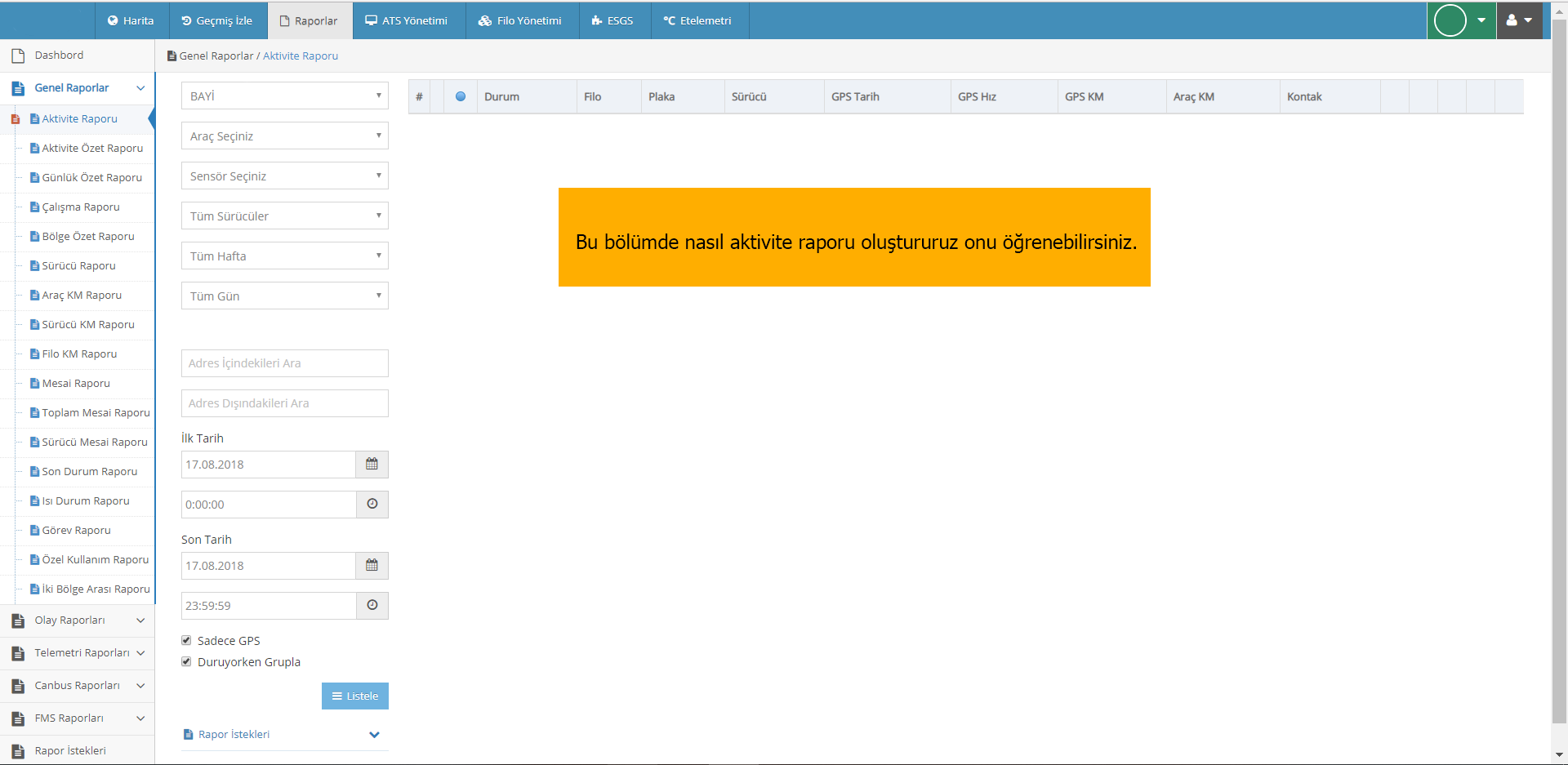
Task: Collapse the Genel Raporlar section chevron
Action: point(140,88)
